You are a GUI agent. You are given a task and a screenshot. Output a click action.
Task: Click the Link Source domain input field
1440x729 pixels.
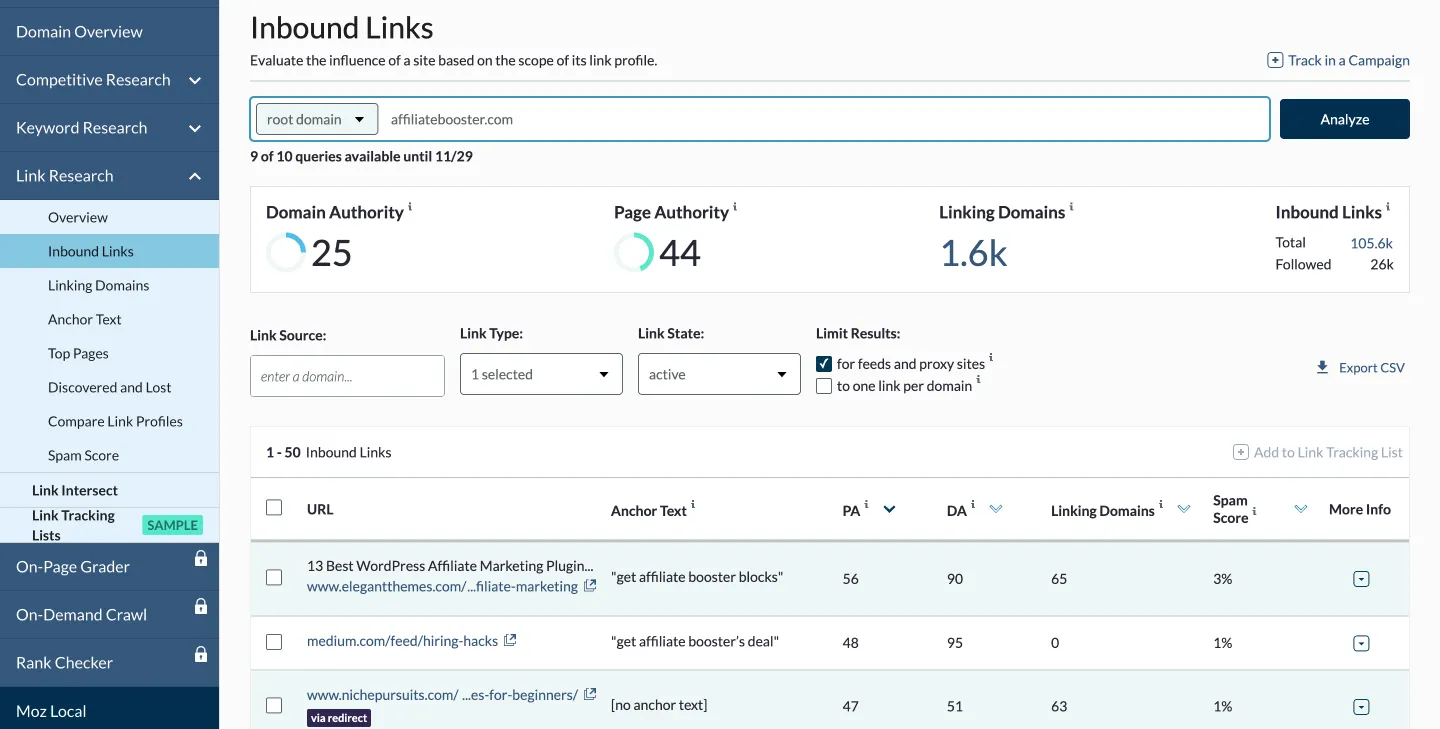(347, 375)
